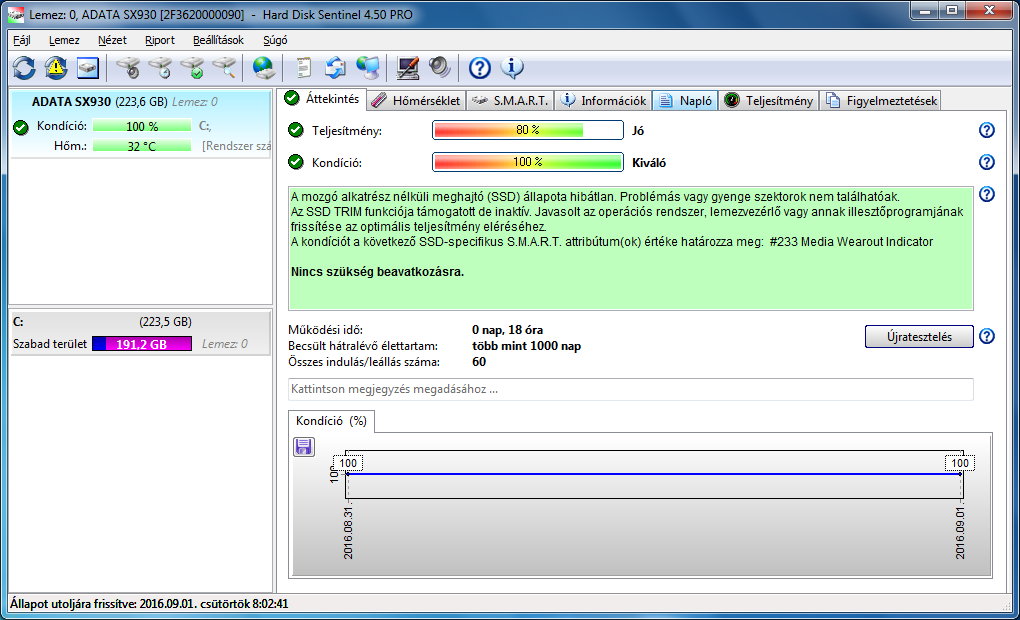Image resolution: width=1020 pixels, height=620 pixels.
Task: Switch to the Teljesítmény tab
Action: tap(769, 101)
